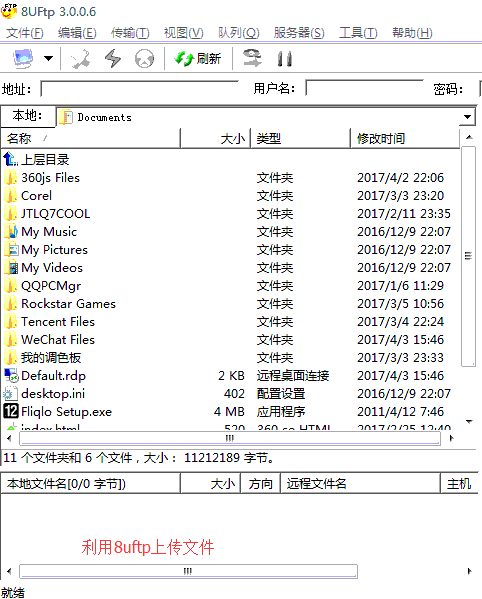Focus the 用户名 username input field
This screenshot has height=599, width=482.
click(364, 89)
